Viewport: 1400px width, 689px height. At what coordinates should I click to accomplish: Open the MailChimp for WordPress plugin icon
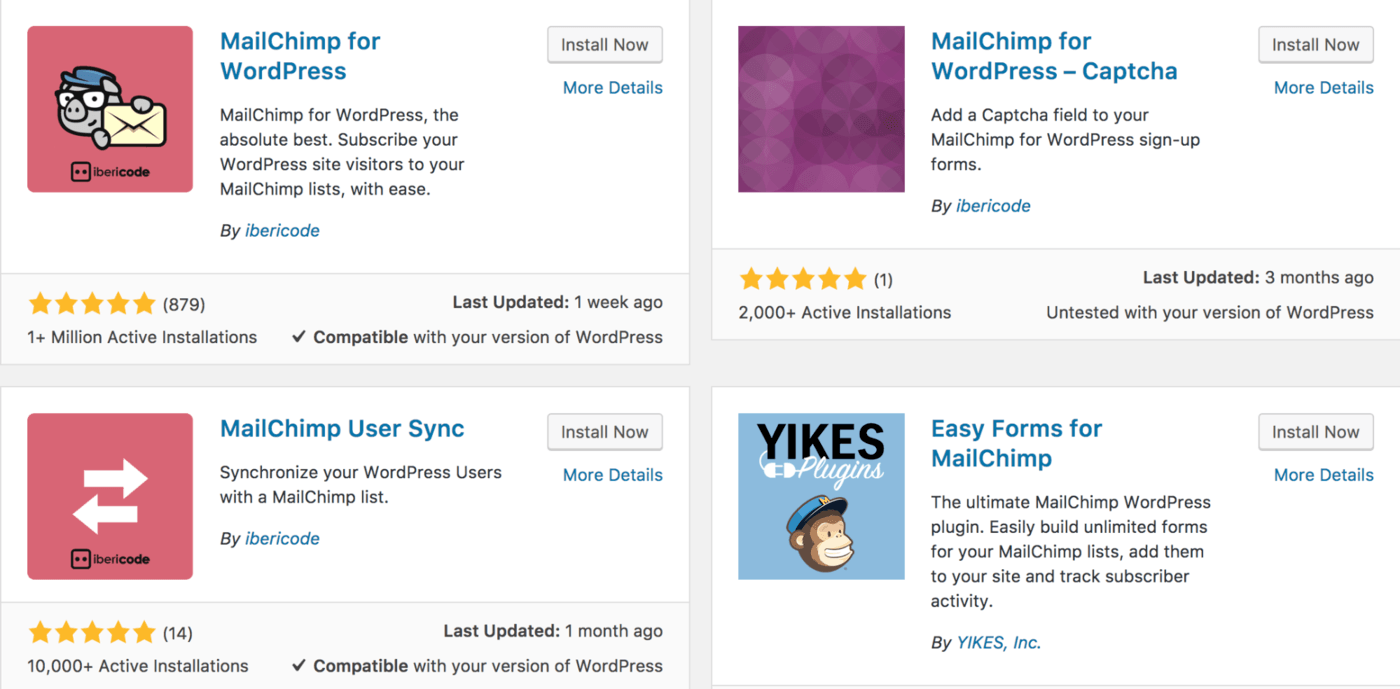(x=110, y=109)
